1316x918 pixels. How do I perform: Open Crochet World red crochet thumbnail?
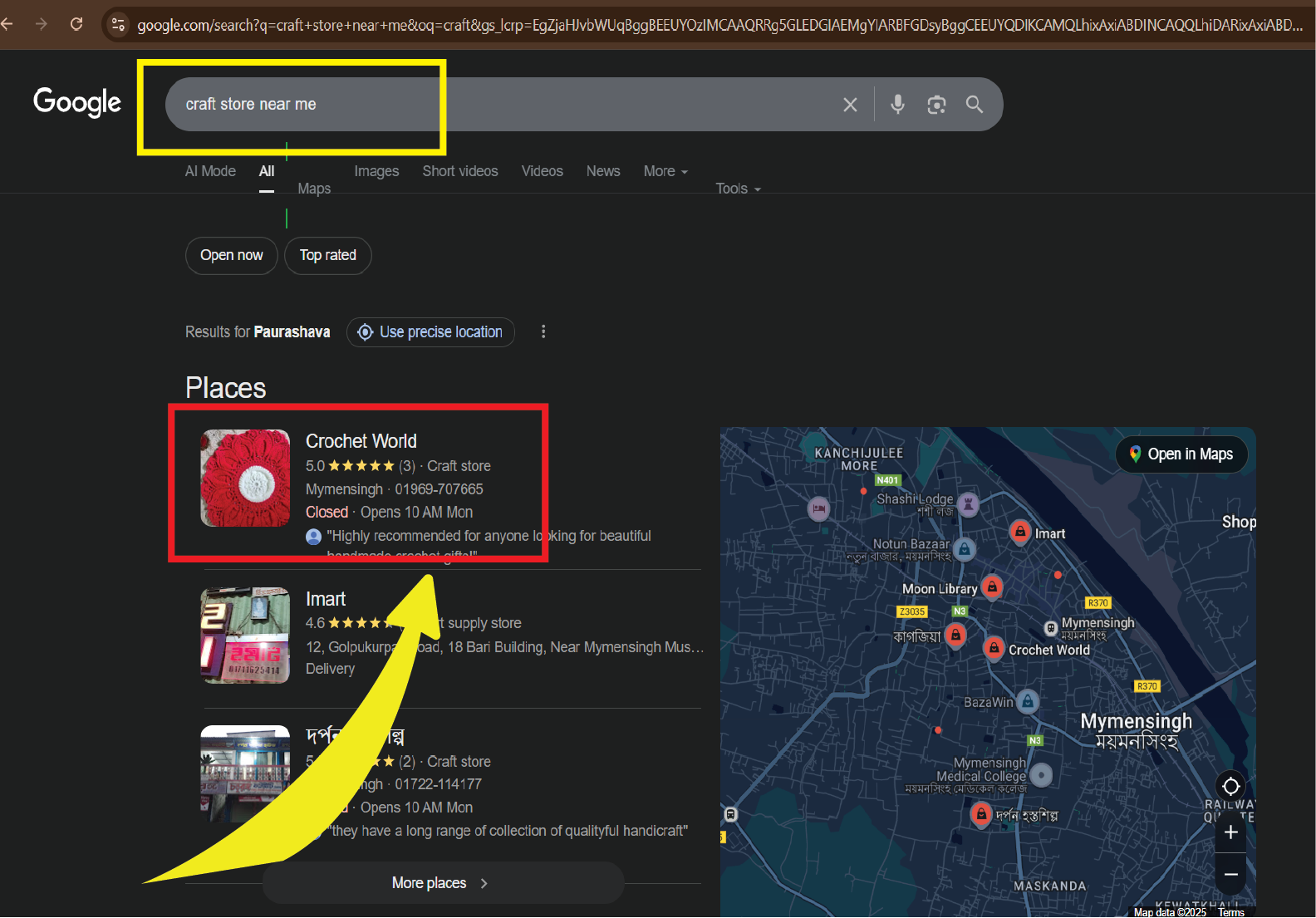click(x=245, y=478)
